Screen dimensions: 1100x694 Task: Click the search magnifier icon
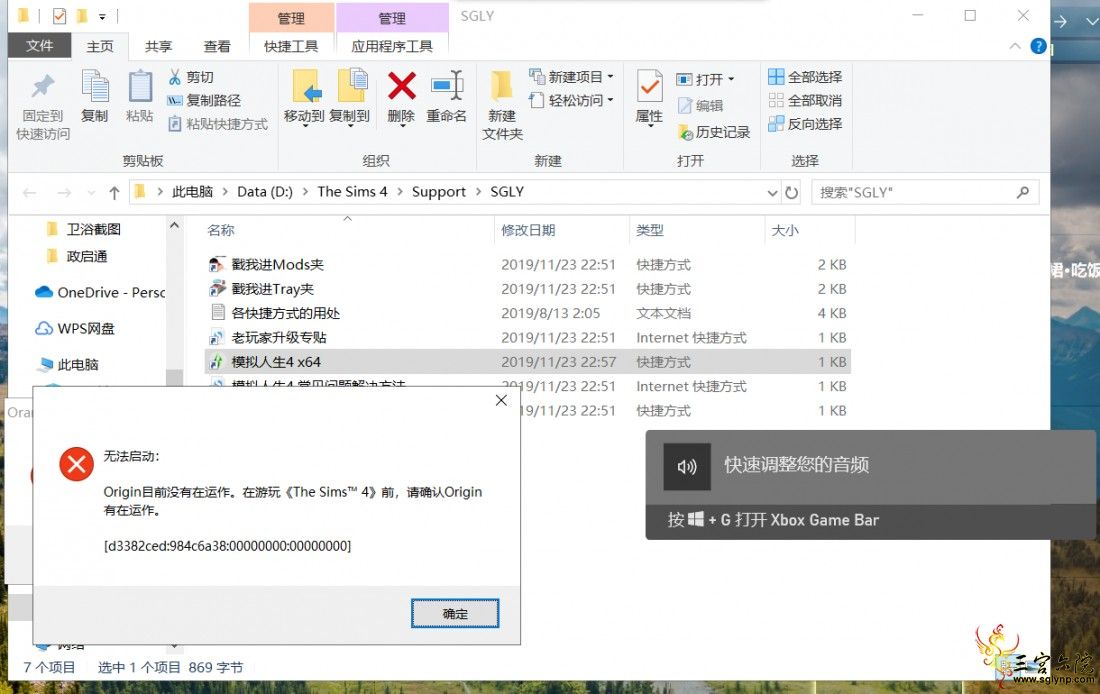[1023, 192]
